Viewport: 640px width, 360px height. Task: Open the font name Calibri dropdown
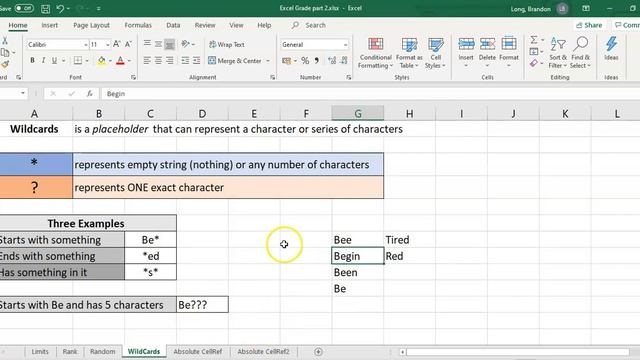[x=86, y=44]
